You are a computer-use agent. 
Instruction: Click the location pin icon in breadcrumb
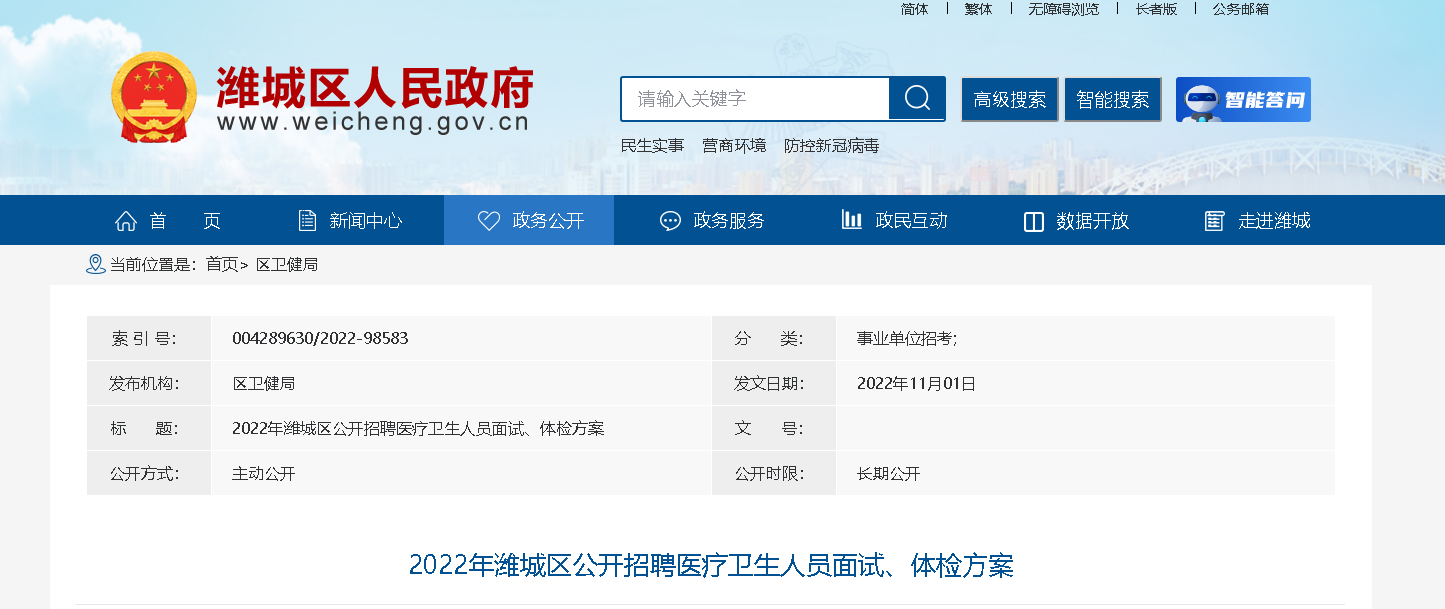(x=96, y=264)
